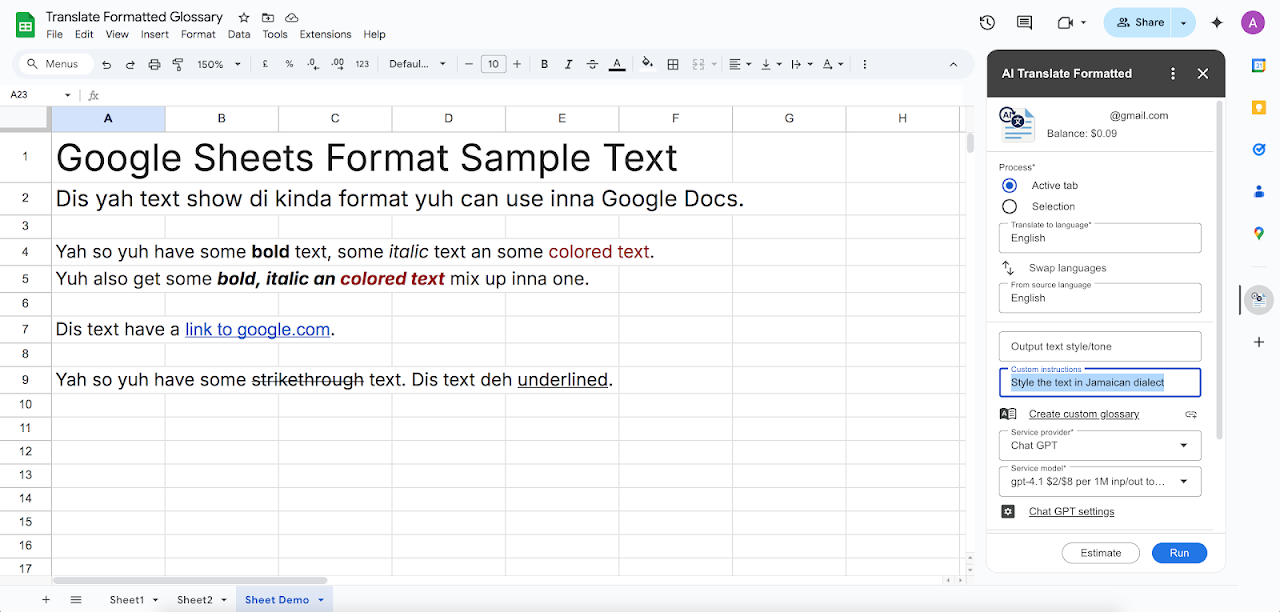
Task: Select the Selection radio option
Action: (x=1009, y=206)
